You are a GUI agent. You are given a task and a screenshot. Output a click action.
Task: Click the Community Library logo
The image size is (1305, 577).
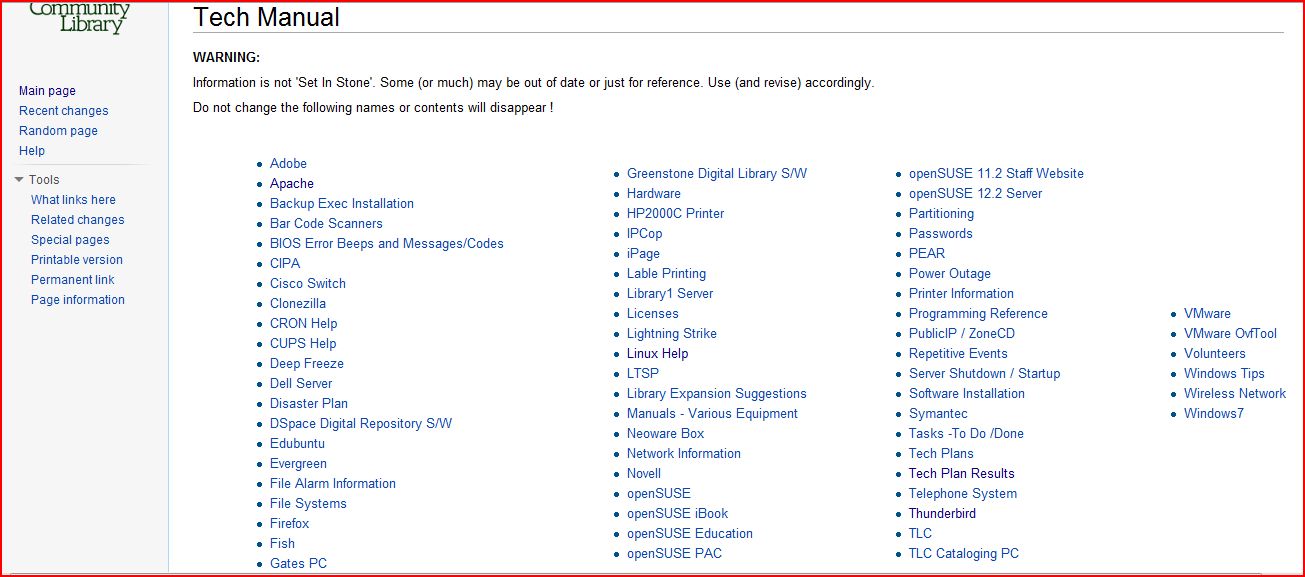click(x=80, y=18)
